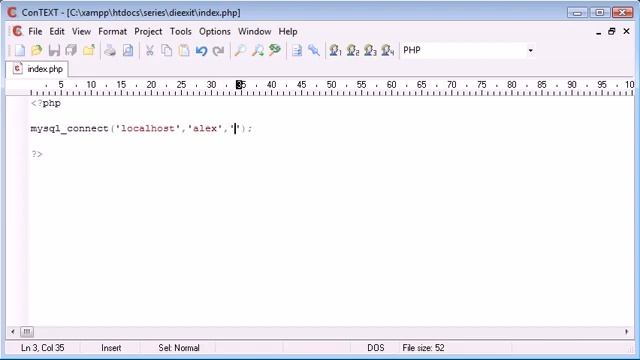Click the Sel: Normal status entry
Screen dimensions: 640x360
(x=179, y=348)
